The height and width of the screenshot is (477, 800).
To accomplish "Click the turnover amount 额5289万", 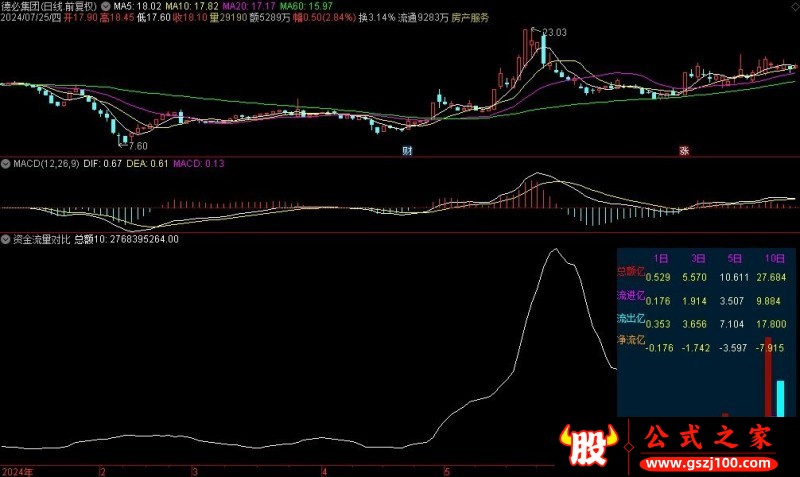I will pos(270,18).
